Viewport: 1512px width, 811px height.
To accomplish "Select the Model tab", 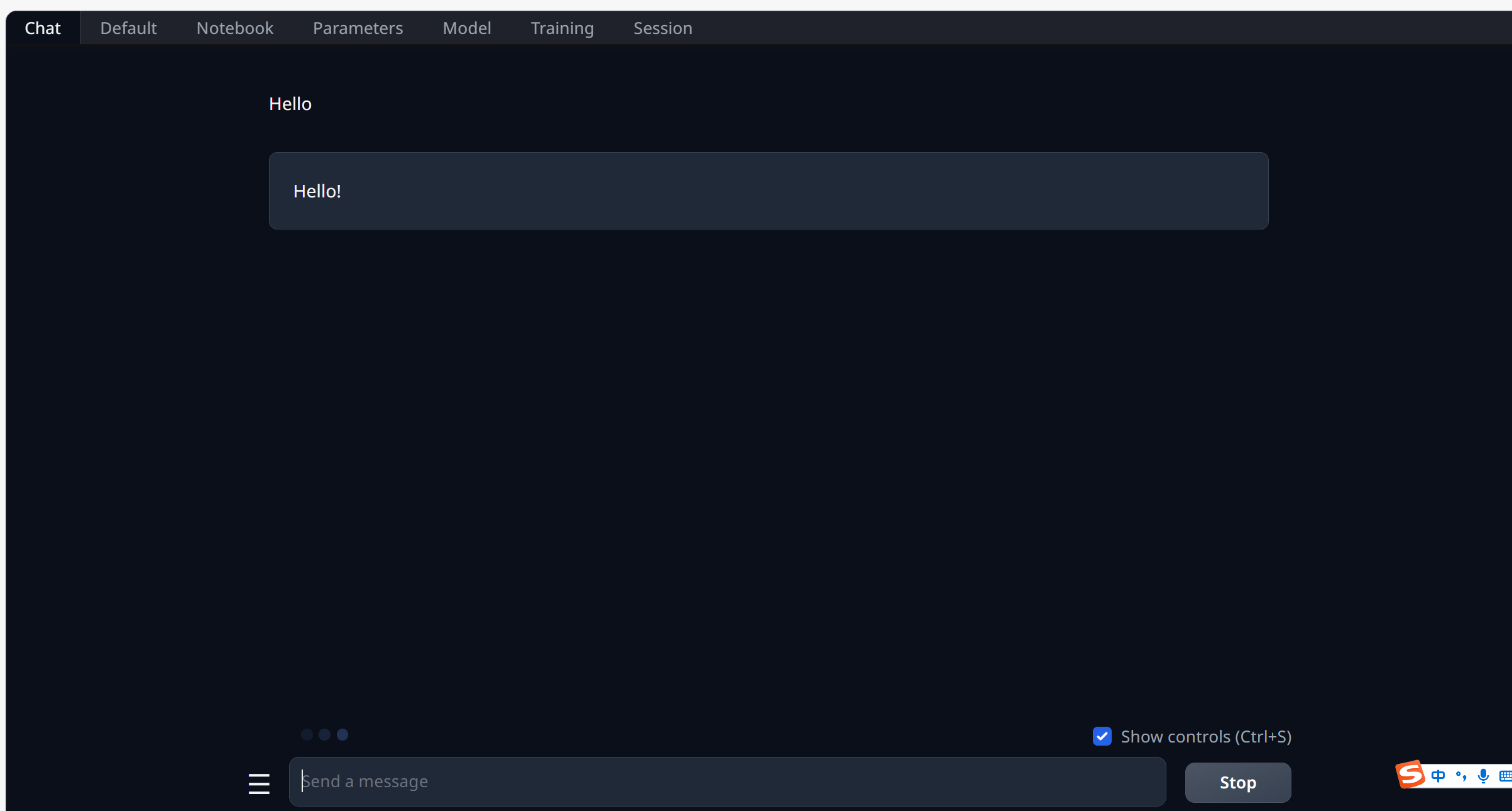I will point(466,28).
